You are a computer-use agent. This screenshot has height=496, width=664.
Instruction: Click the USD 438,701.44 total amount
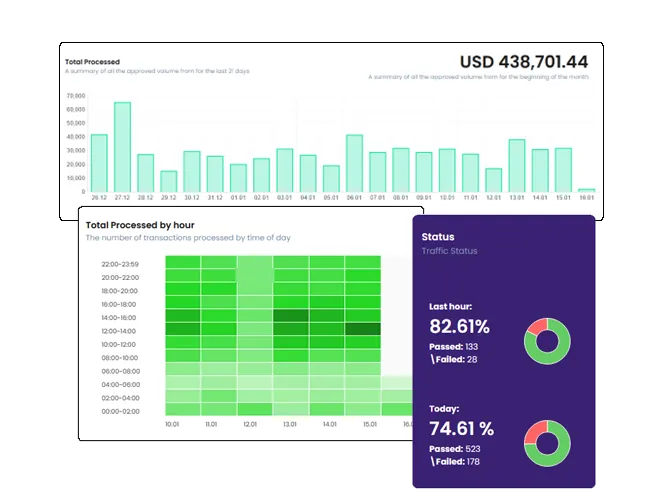(x=524, y=62)
